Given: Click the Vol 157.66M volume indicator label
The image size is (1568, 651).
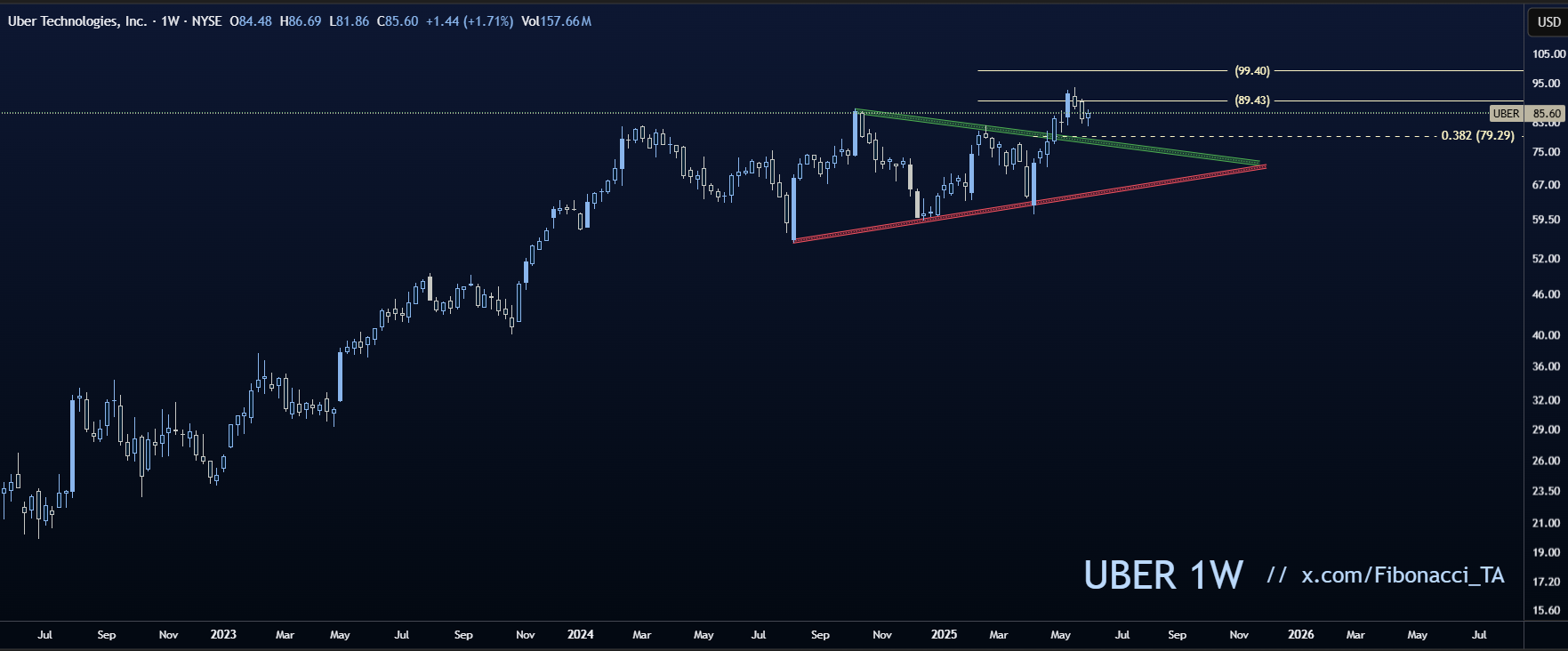Looking at the screenshot, I should tap(556, 21).
